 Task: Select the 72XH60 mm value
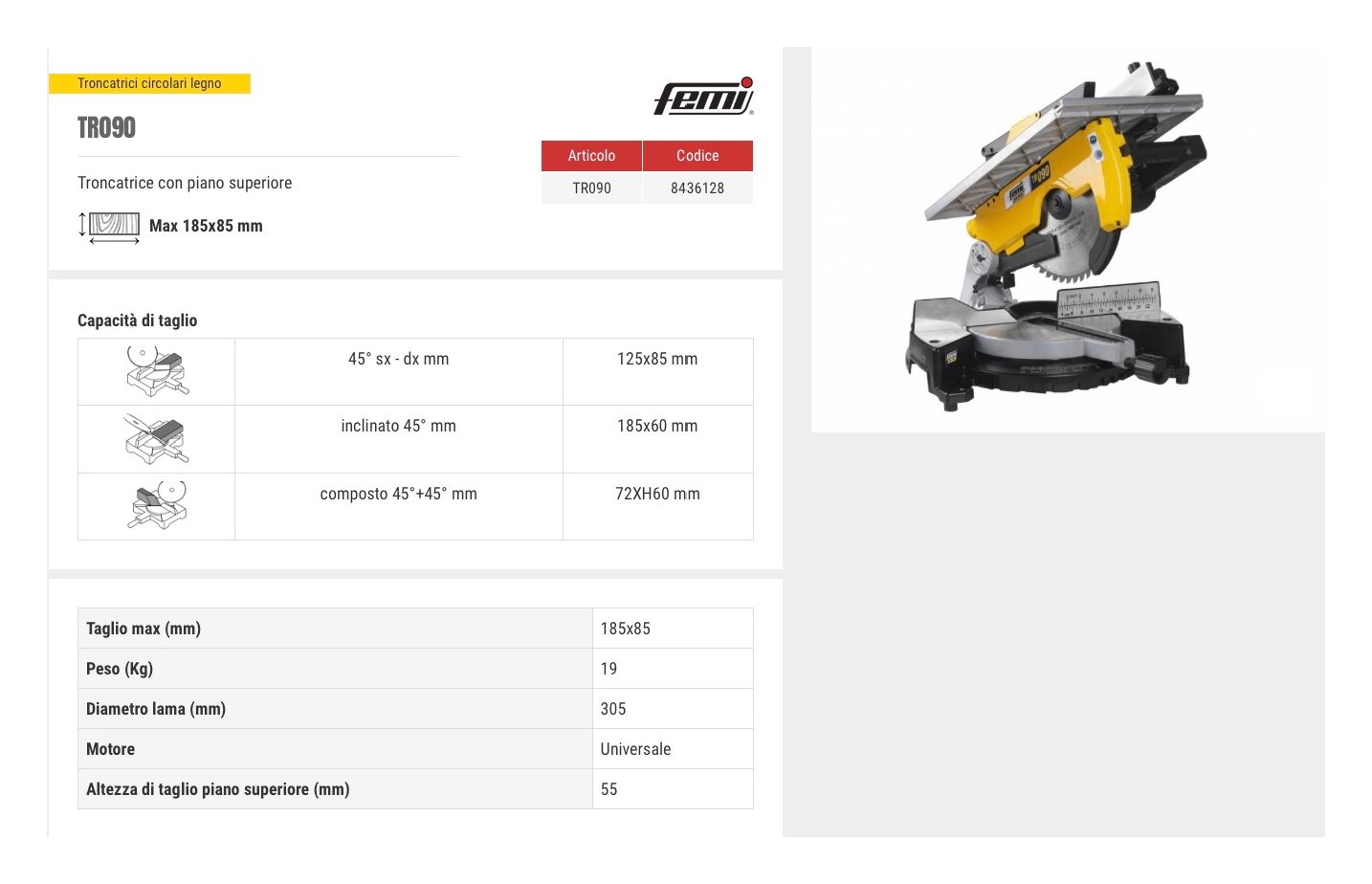657,494
